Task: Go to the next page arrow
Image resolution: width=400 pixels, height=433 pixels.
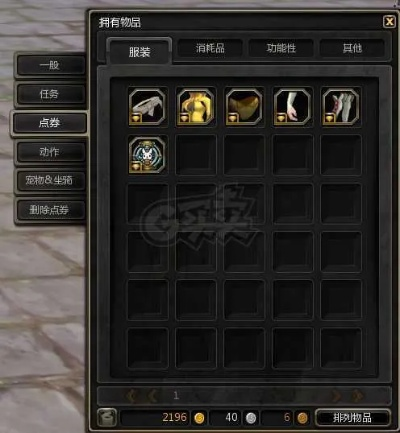Action: click(336, 396)
